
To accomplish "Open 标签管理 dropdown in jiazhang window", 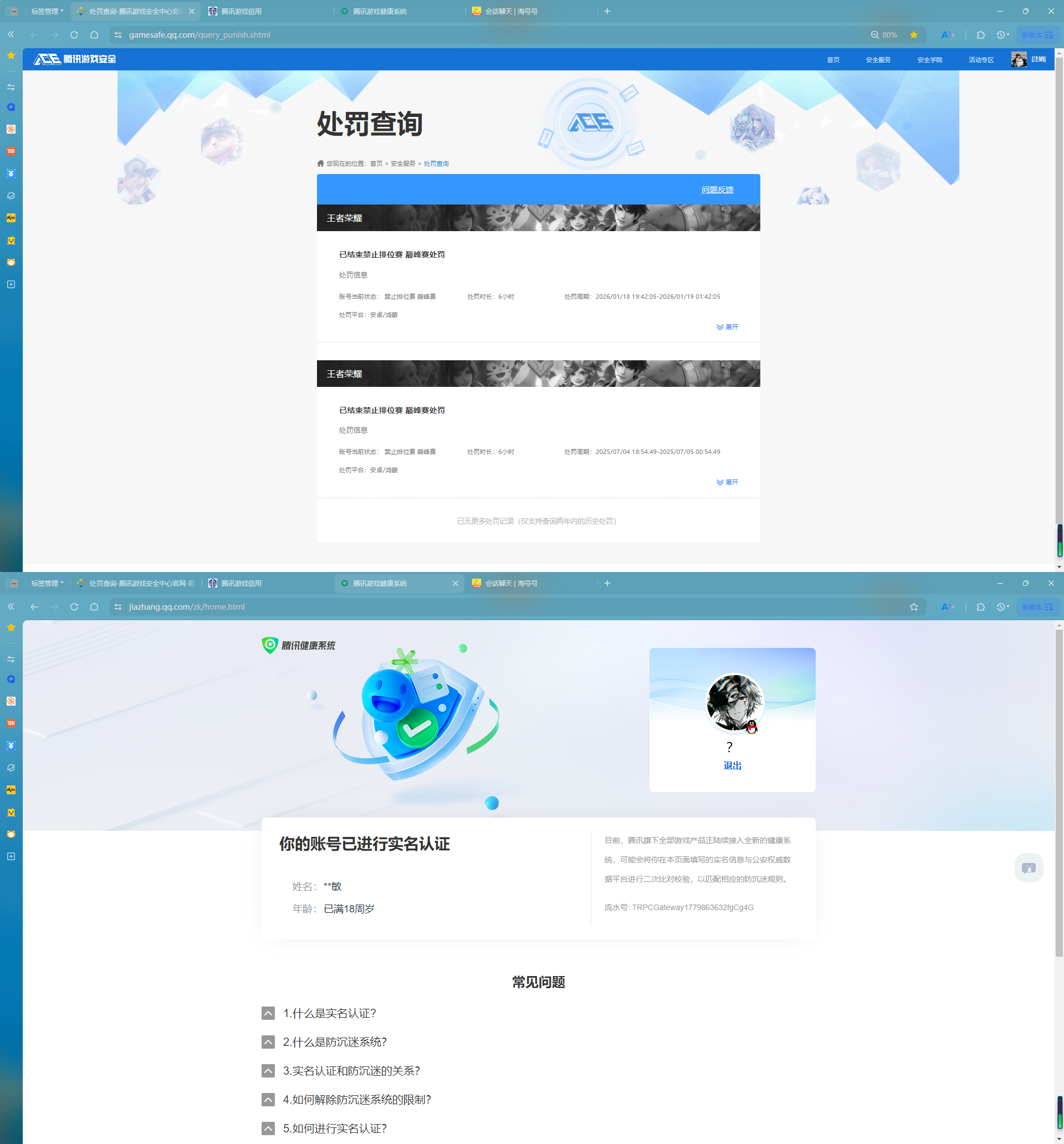I will (47, 583).
